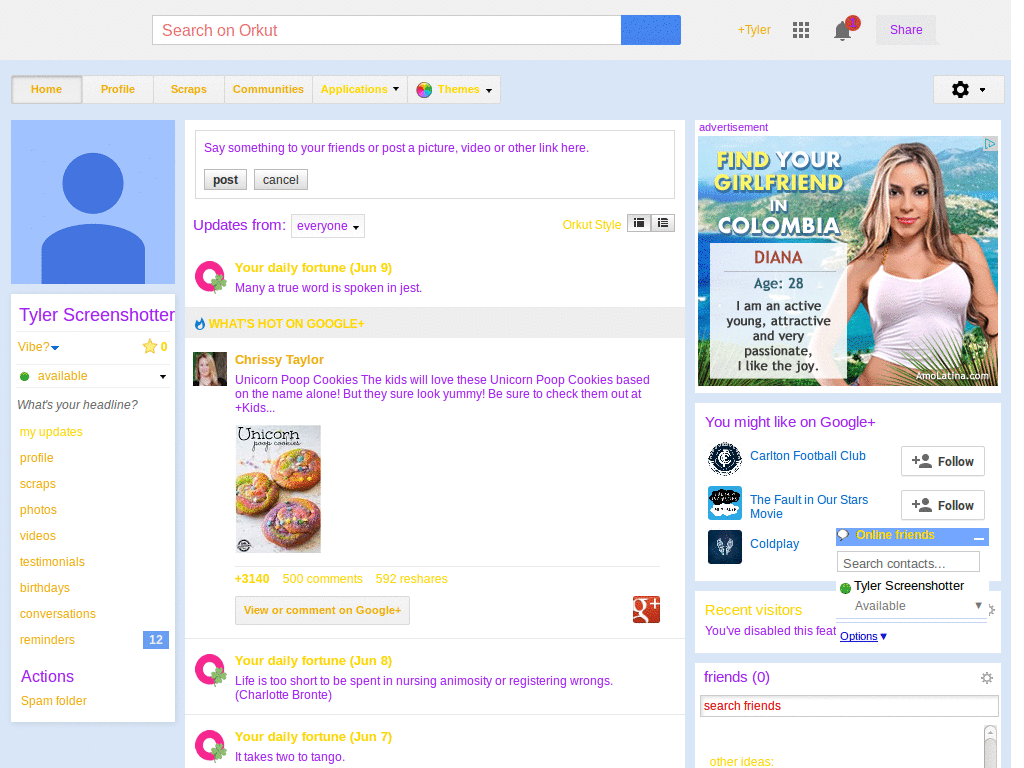Image resolution: width=1024 pixels, height=768 pixels.
Task: Click the red Google+ icon
Action: click(x=646, y=609)
